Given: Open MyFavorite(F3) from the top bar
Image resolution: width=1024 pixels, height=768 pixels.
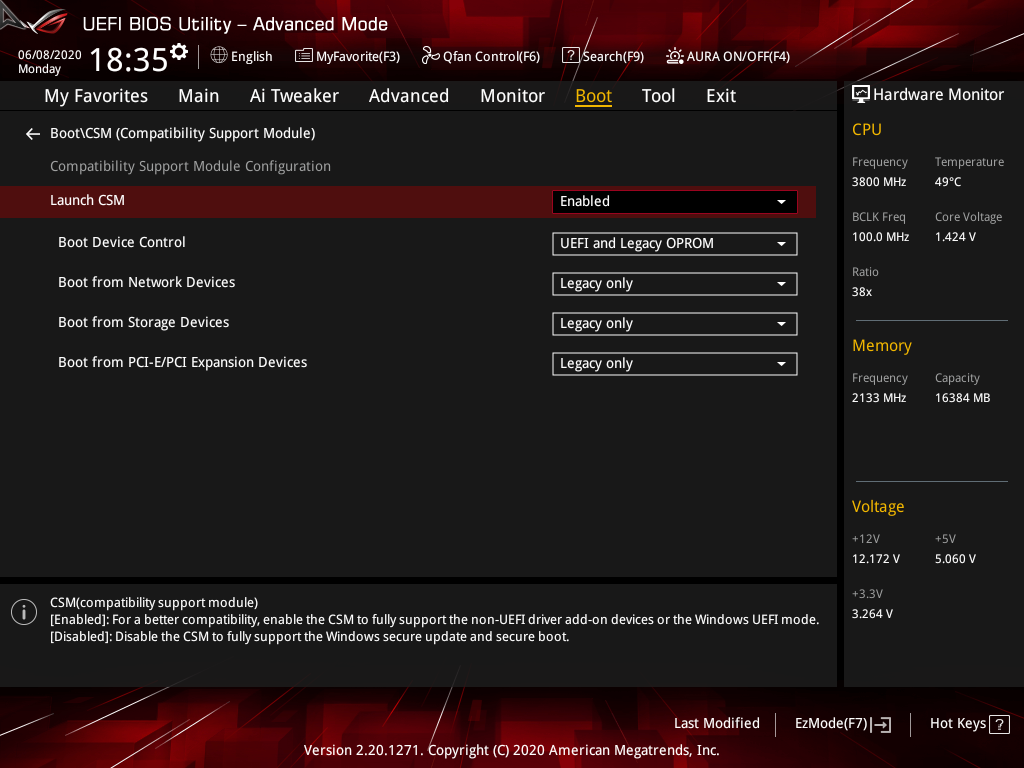Looking at the screenshot, I should pos(347,56).
